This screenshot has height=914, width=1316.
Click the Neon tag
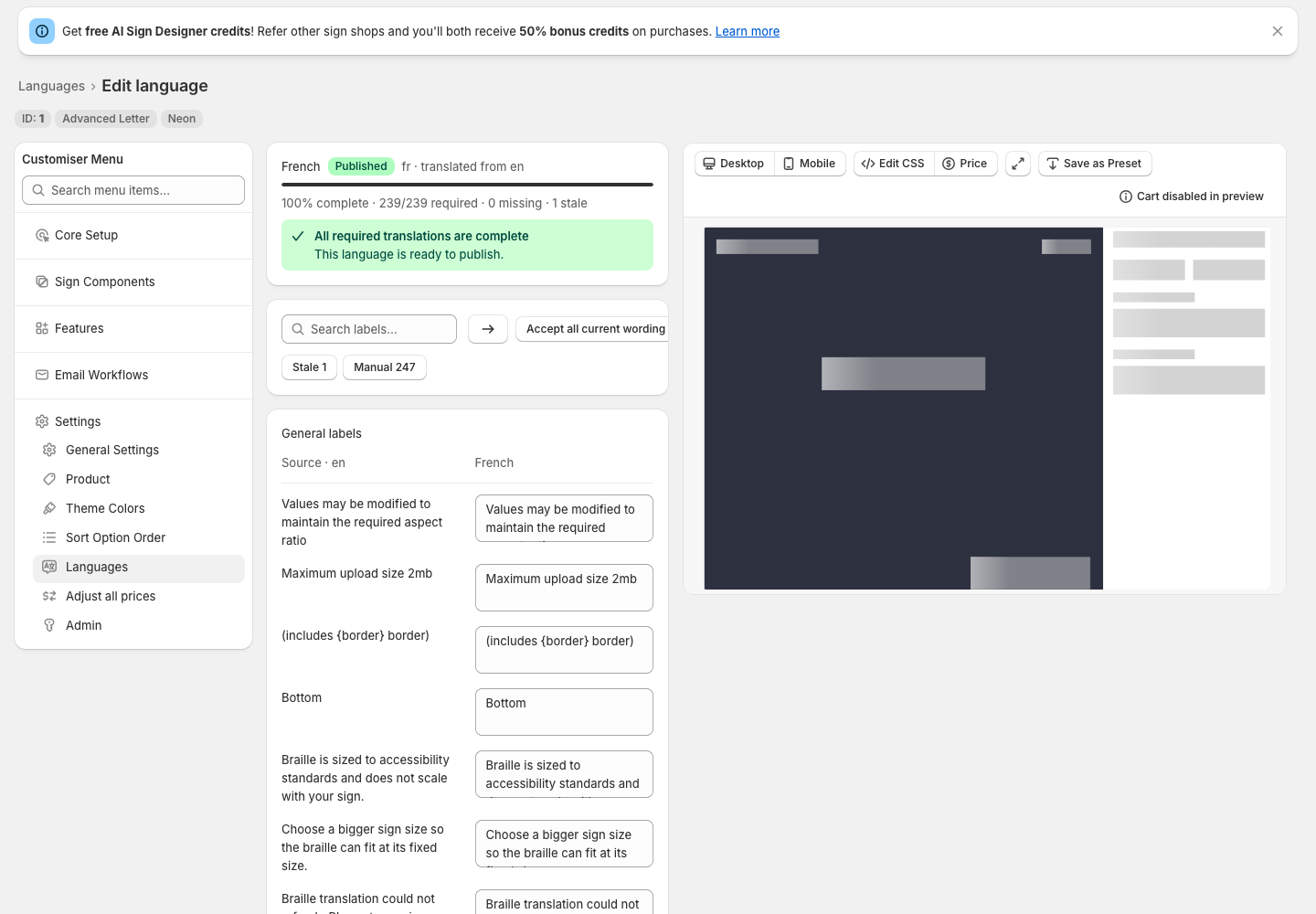[182, 119]
